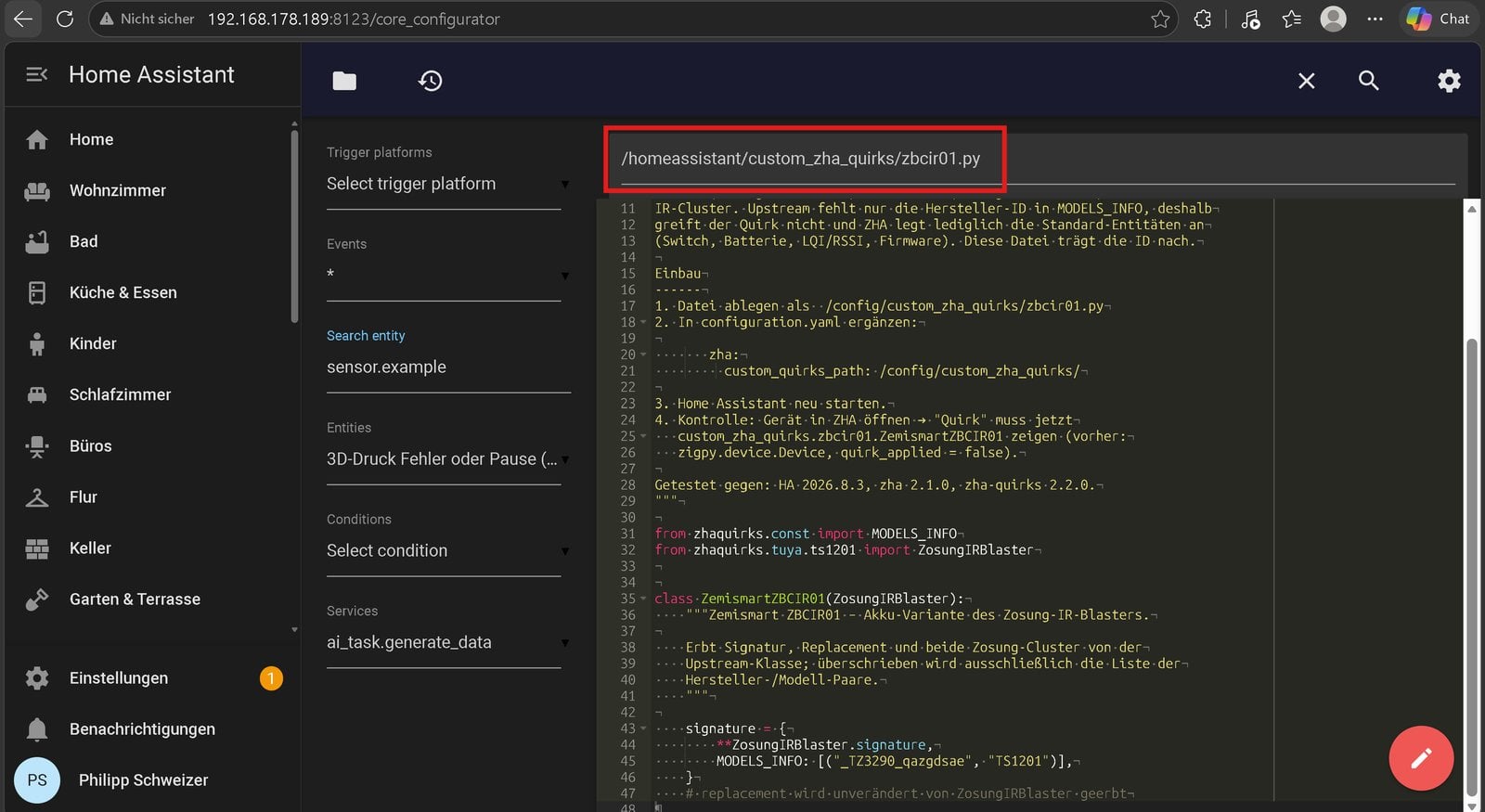The width and height of the screenshot is (1485, 812).
Task: Click the editor vertical scrollbar
Action: [x=1471, y=566]
